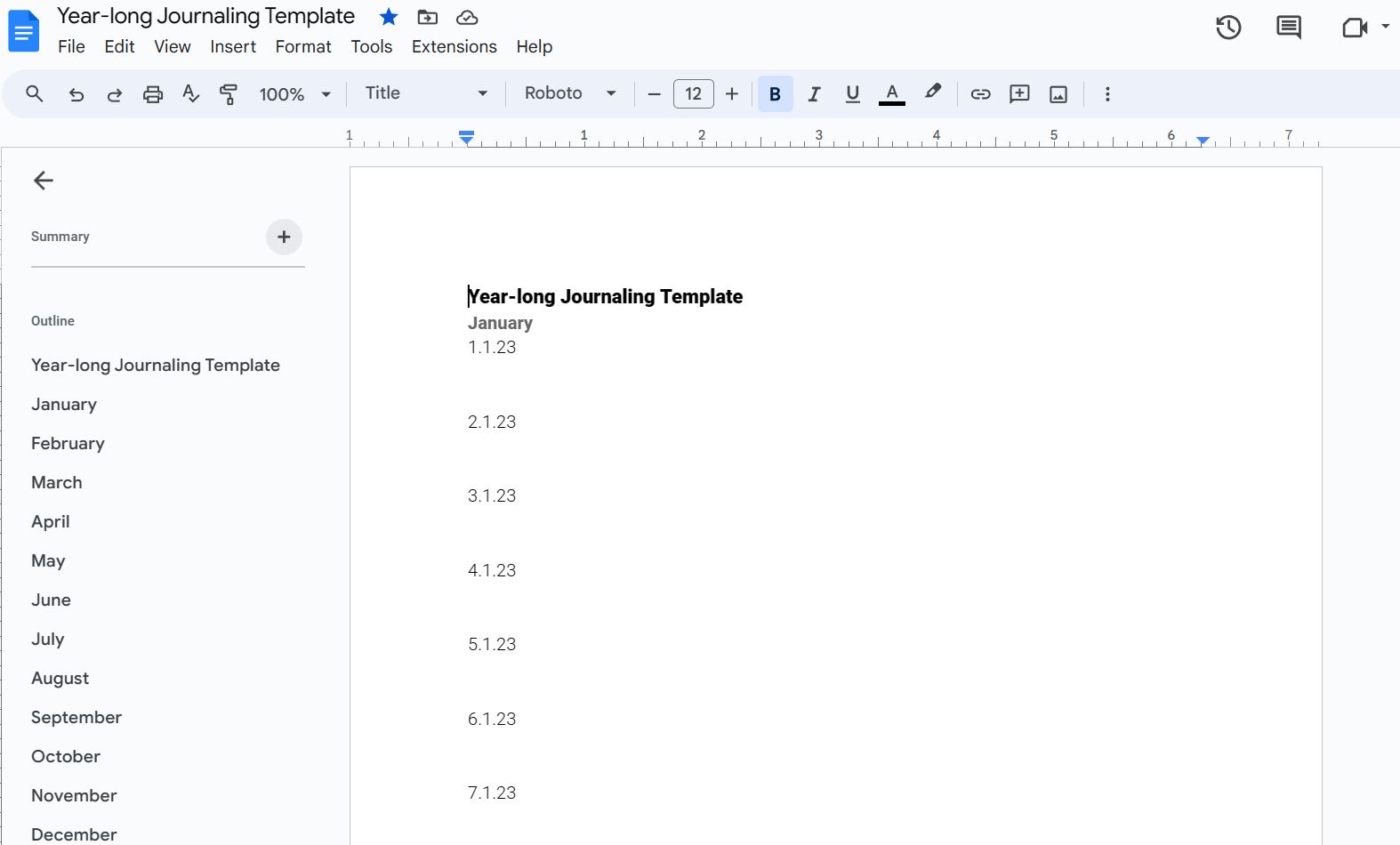Jump to April in the outline
1400x845 pixels.
point(51,521)
